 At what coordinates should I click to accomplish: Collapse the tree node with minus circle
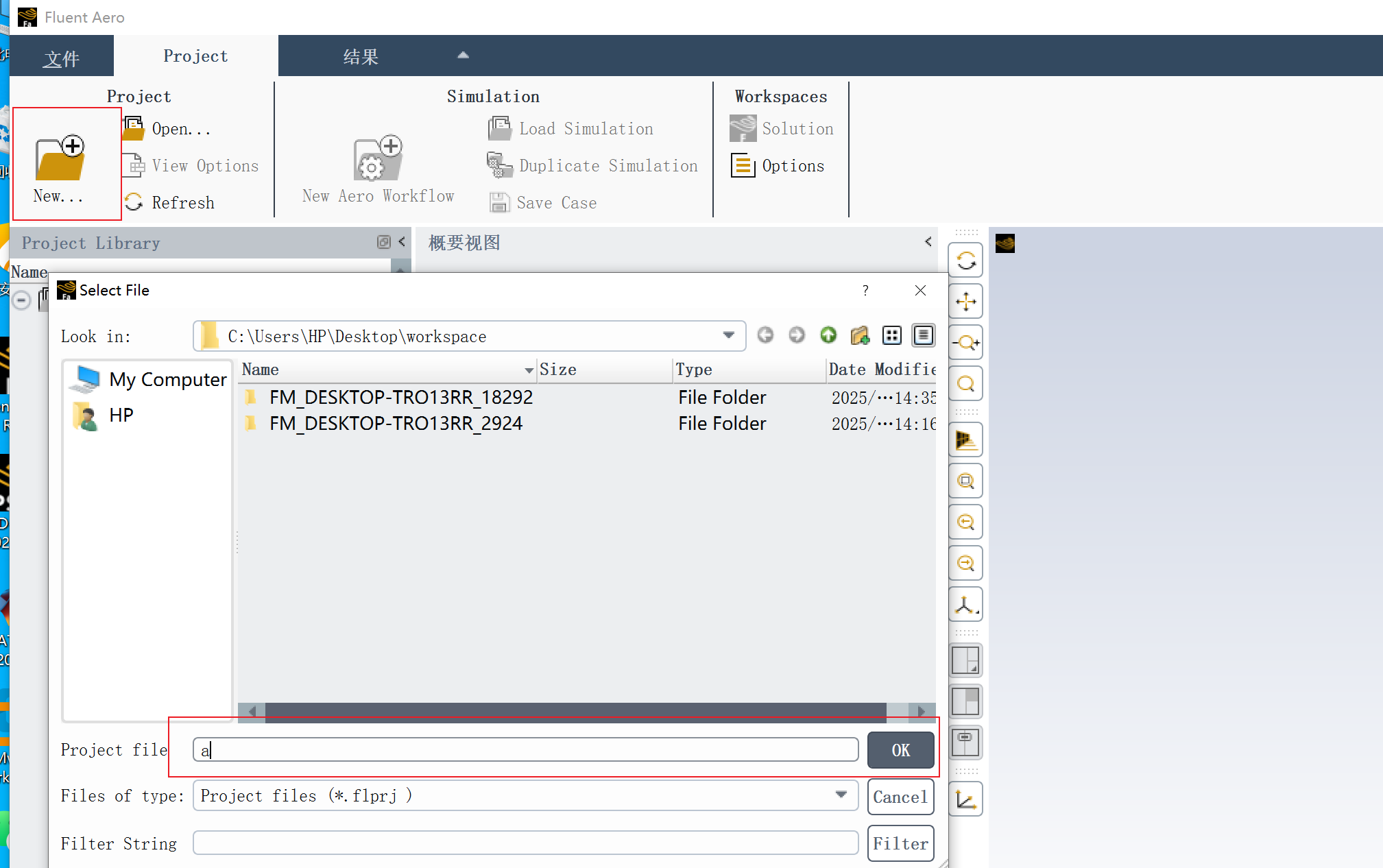(x=21, y=300)
